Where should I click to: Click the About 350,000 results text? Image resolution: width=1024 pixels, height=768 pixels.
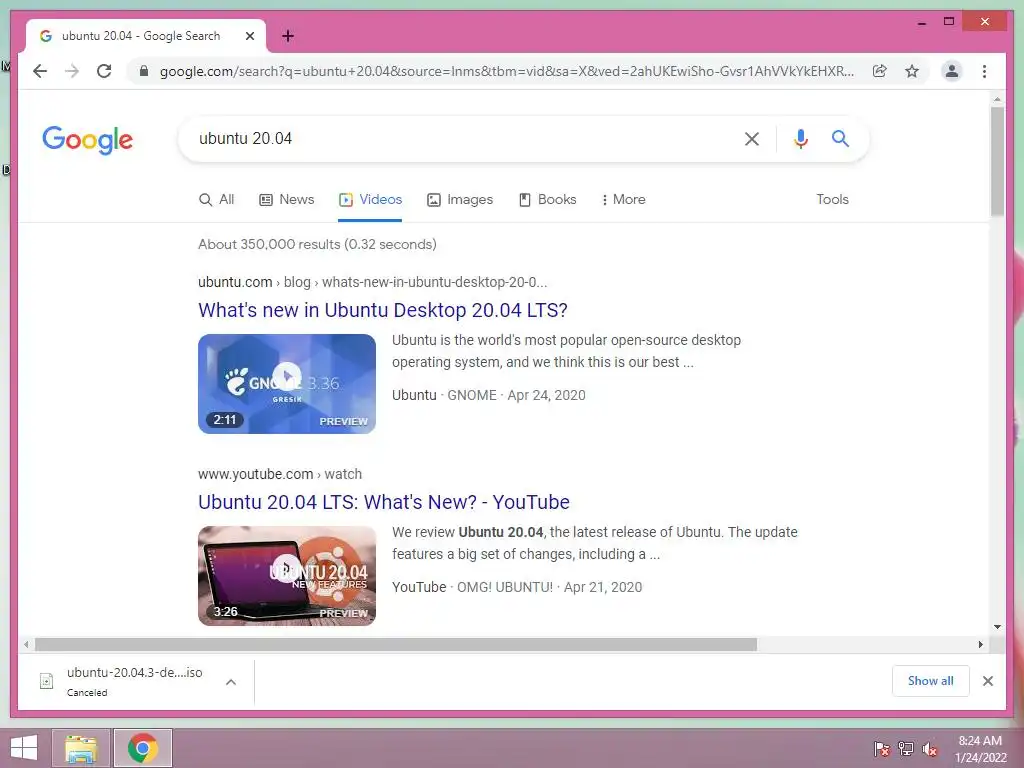click(x=317, y=244)
